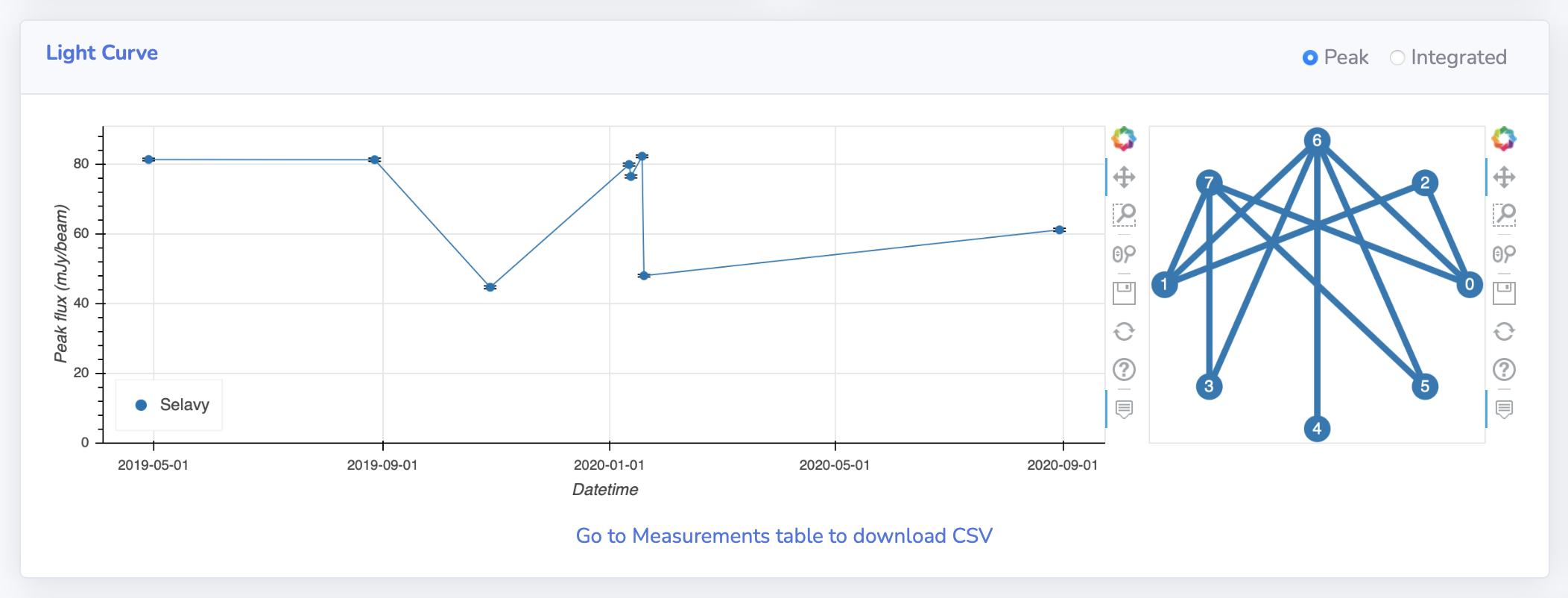
Task: Click the Selavy legend entry
Action: coord(172,405)
